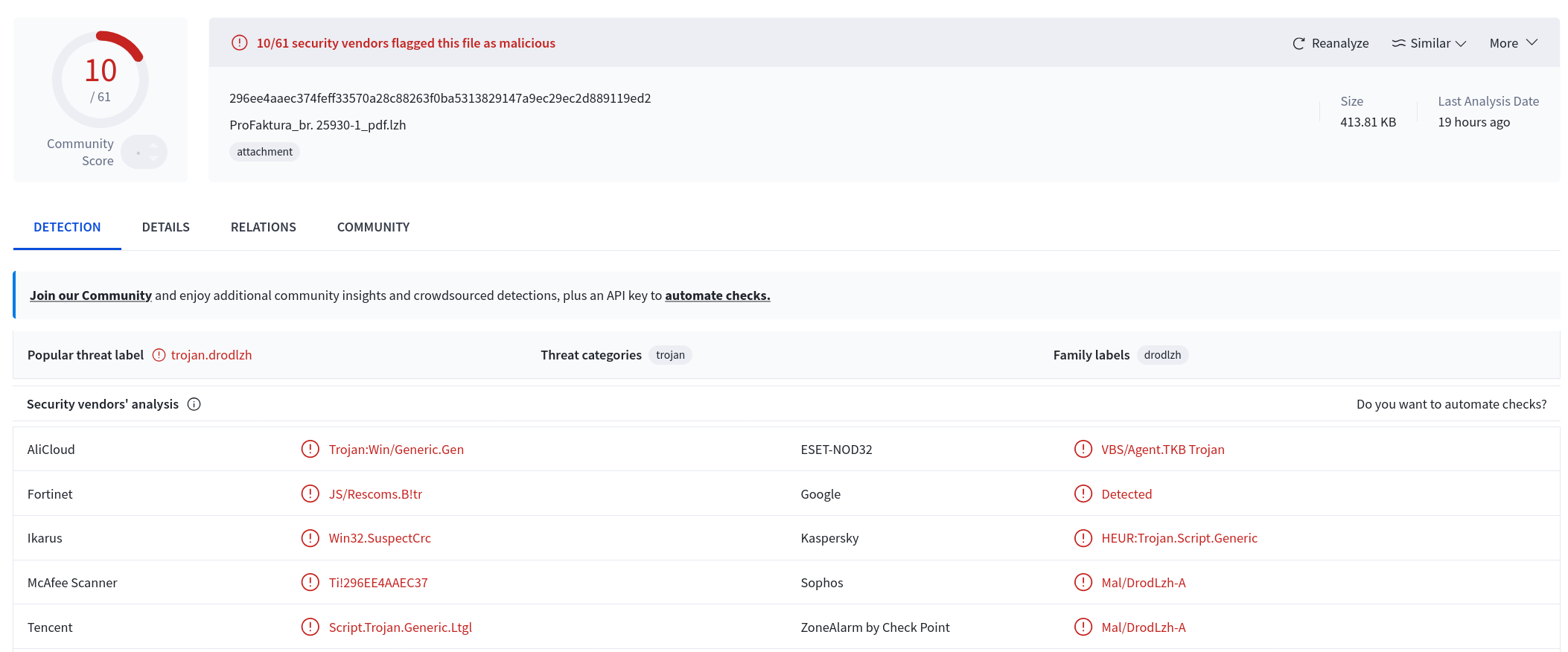
Task: Follow the Join our Community link
Action: point(91,295)
